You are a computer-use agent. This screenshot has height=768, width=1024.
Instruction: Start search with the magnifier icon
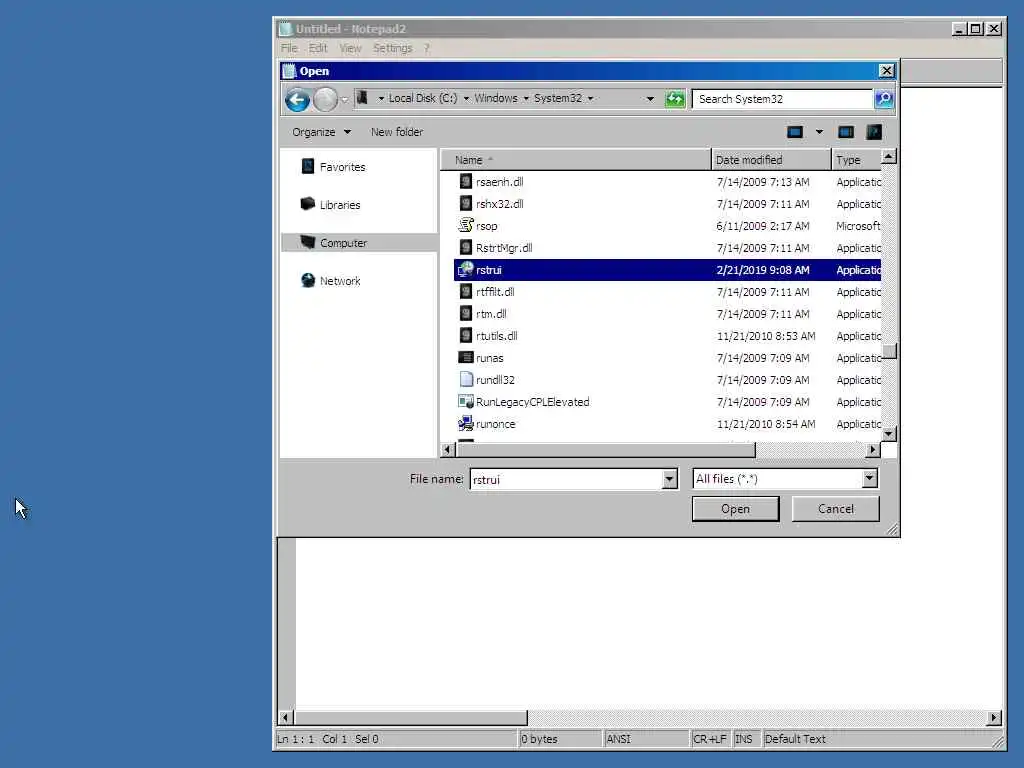click(884, 99)
